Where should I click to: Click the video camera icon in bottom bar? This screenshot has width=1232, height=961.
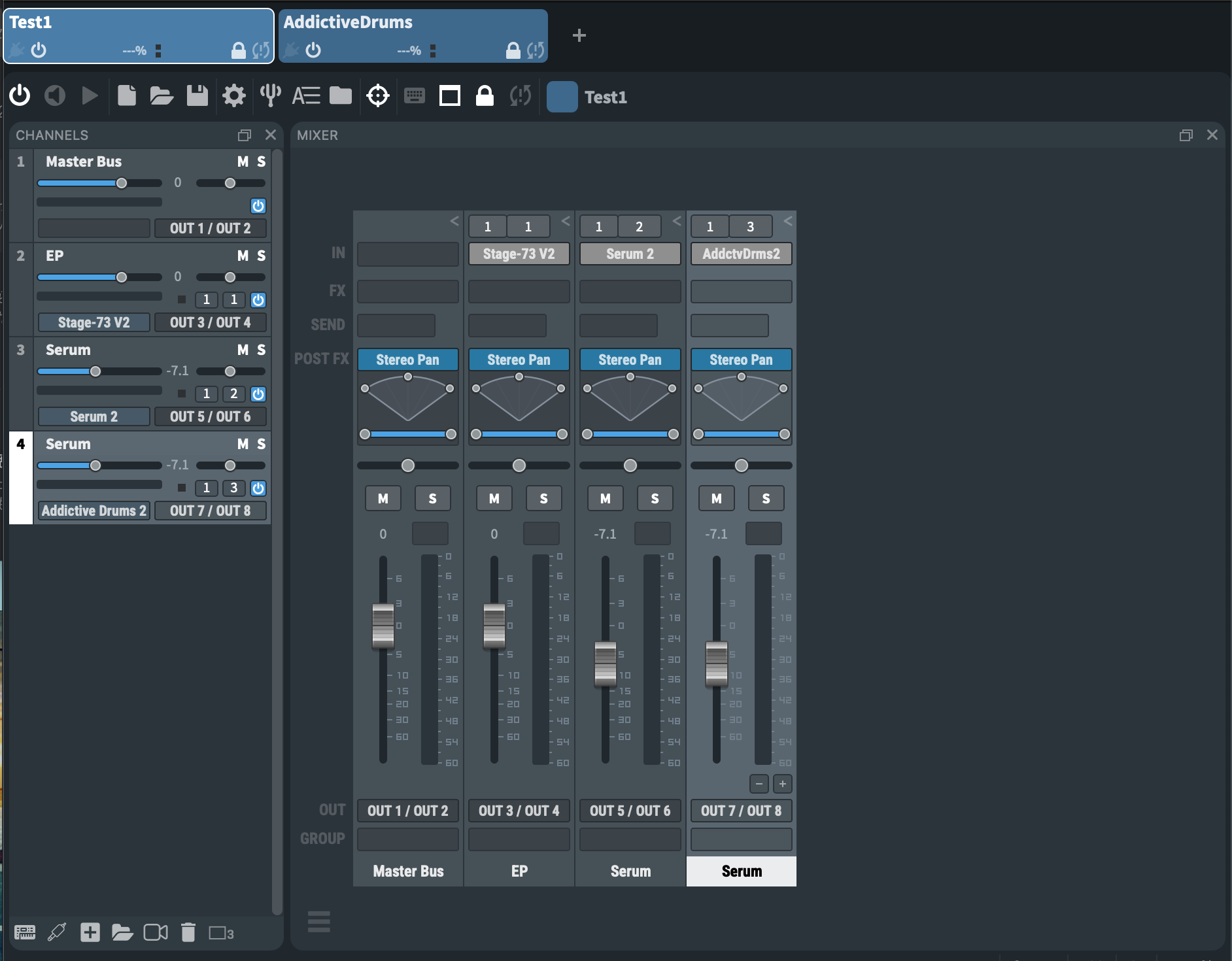(155, 932)
